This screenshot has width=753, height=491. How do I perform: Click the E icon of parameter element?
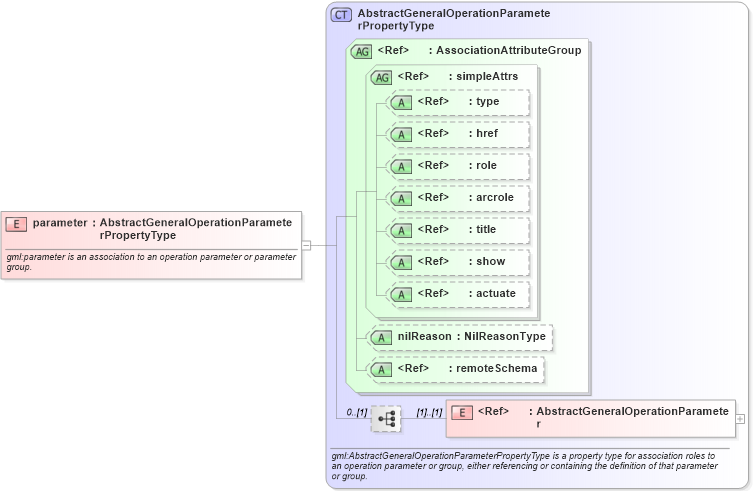point(16,224)
